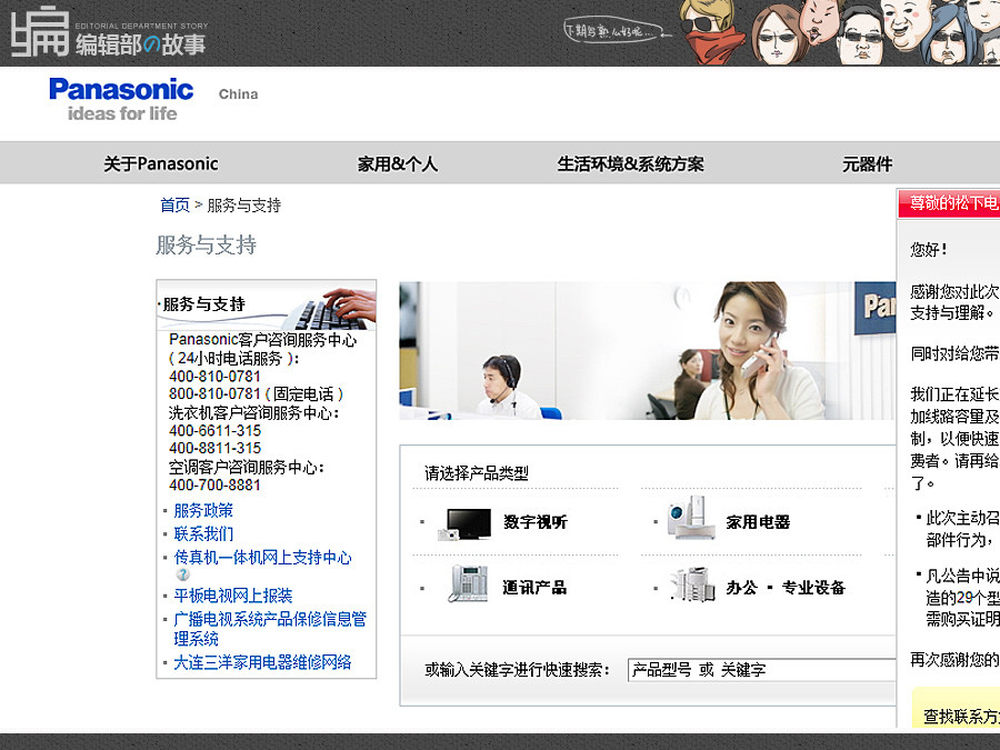The width and height of the screenshot is (1000, 750).
Task: Open the 生活环境&系统方案 menu
Action: click(x=630, y=164)
